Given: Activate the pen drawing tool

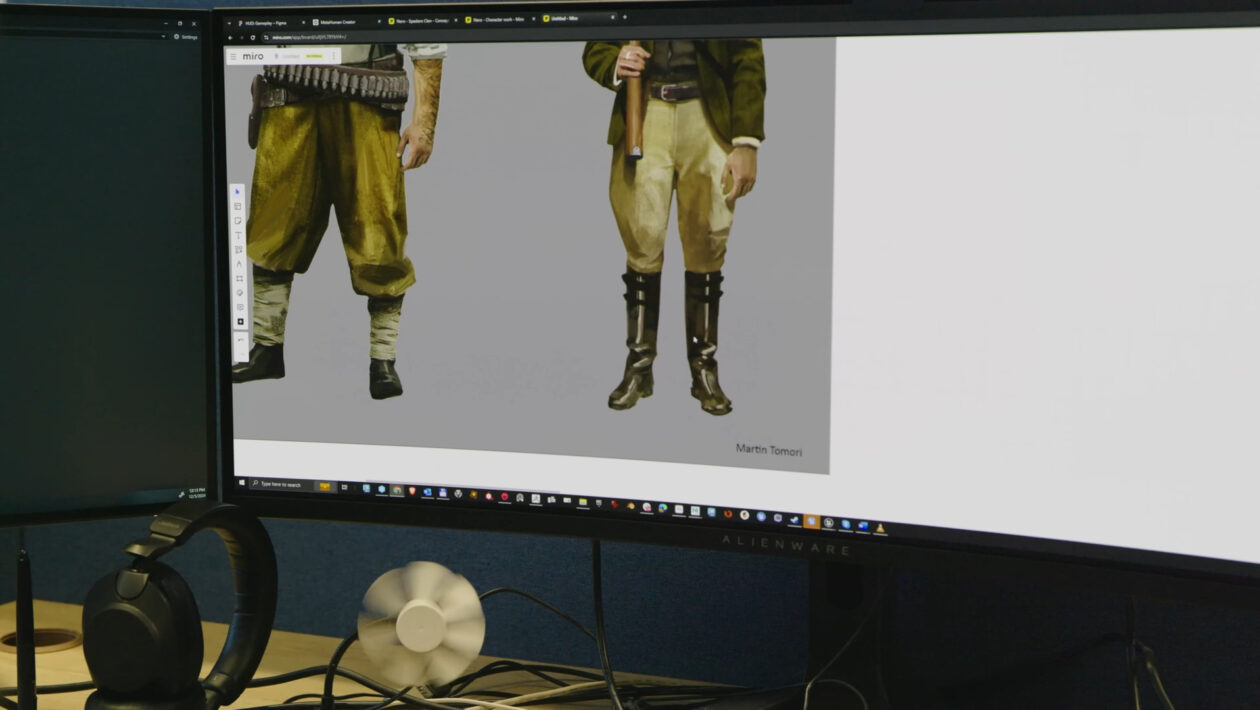Looking at the screenshot, I should coord(238,264).
